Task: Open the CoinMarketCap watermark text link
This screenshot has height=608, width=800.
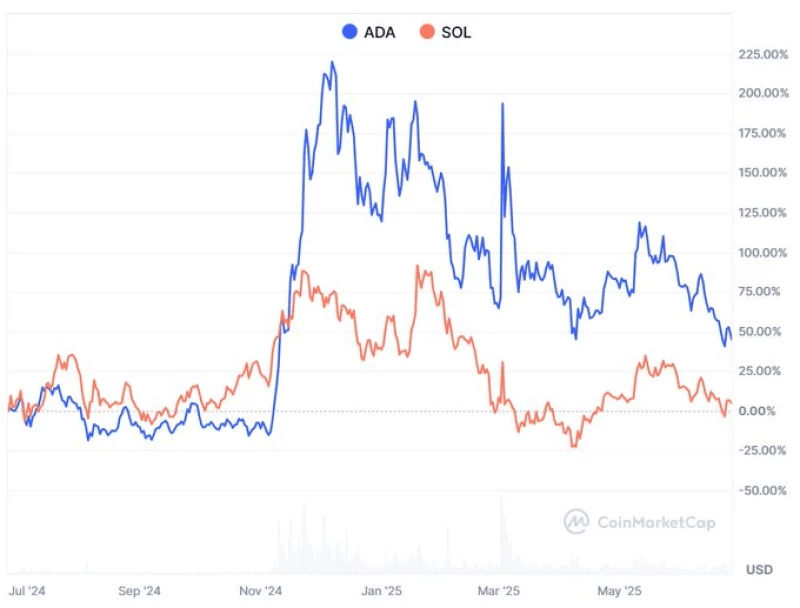Action: [655, 521]
